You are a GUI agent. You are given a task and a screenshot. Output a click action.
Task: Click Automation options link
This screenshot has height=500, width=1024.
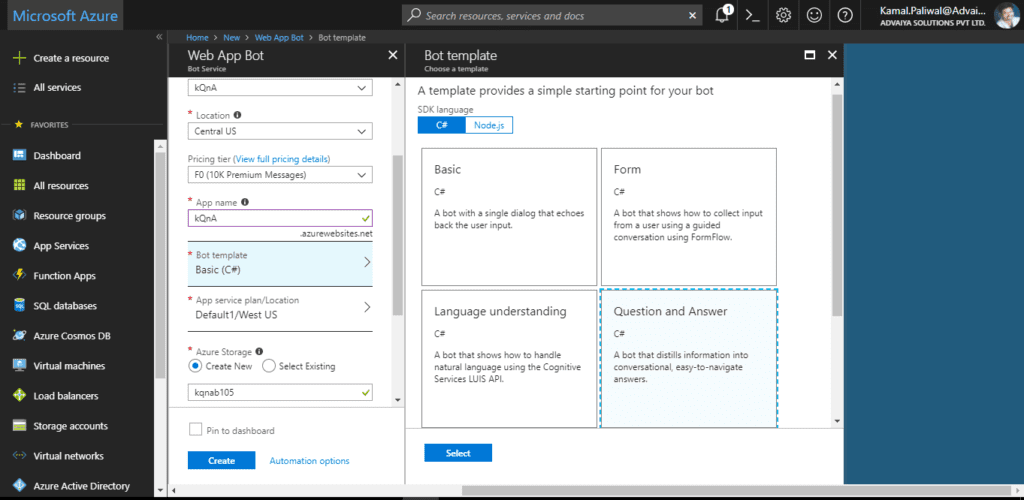(310, 461)
